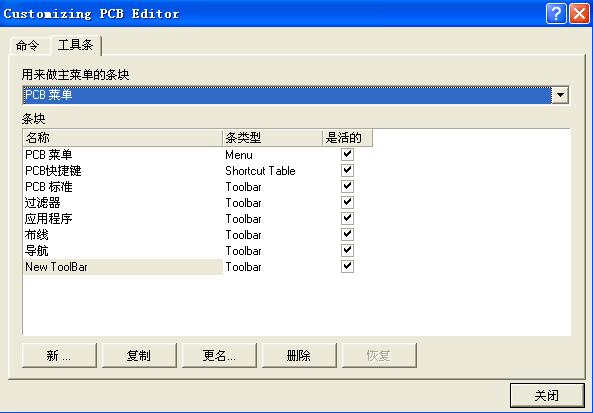Image resolution: width=593 pixels, height=413 pixels.
Task: Toggle the 过滤器 toolbar checkbox
Action: [x=347, y=202]
